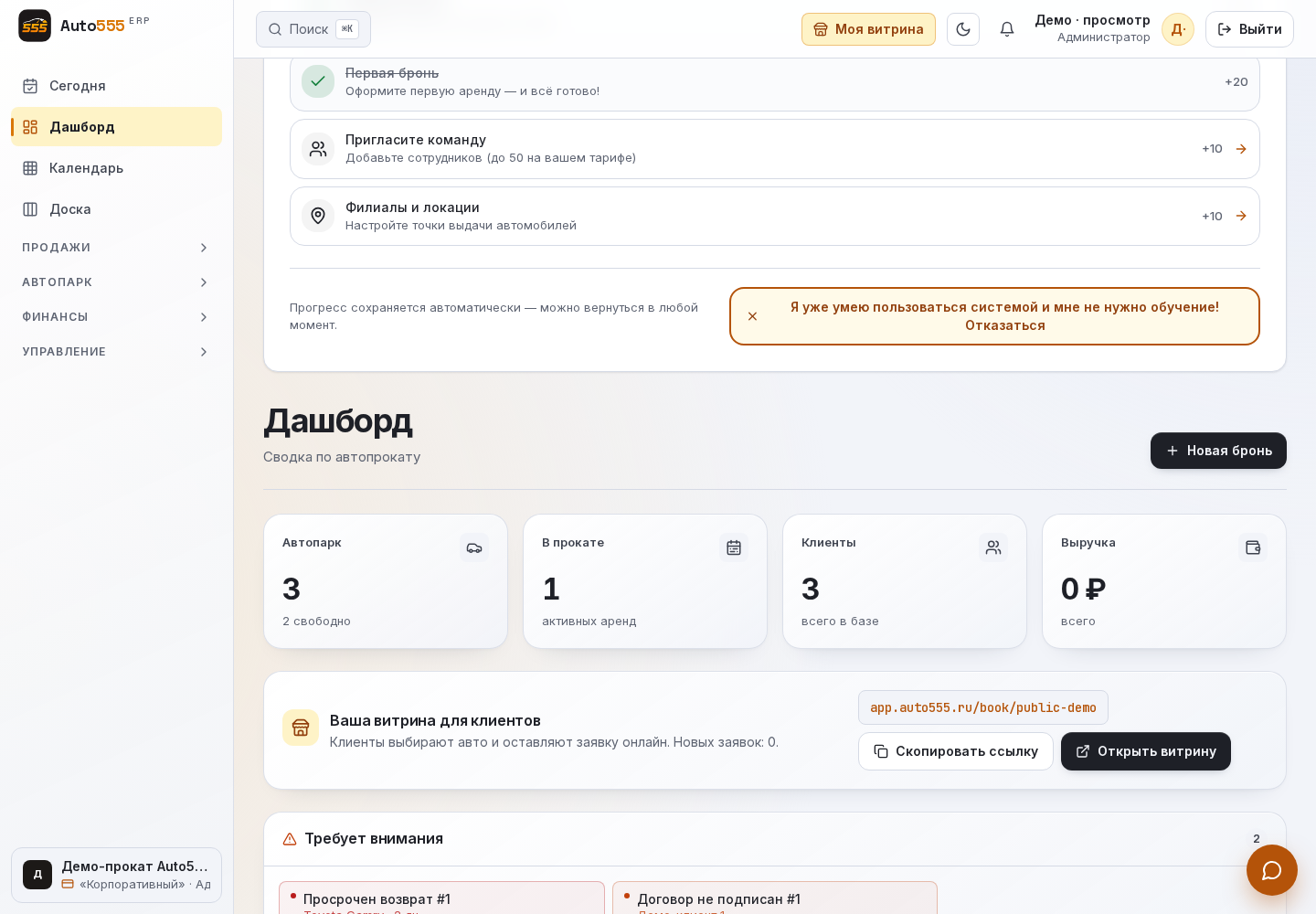Image resolution: width=1316 pixels, height=914 pixels.
Task: Expand the ПРОДАЖИ sidebar section
Action: (x=116, y=248)
